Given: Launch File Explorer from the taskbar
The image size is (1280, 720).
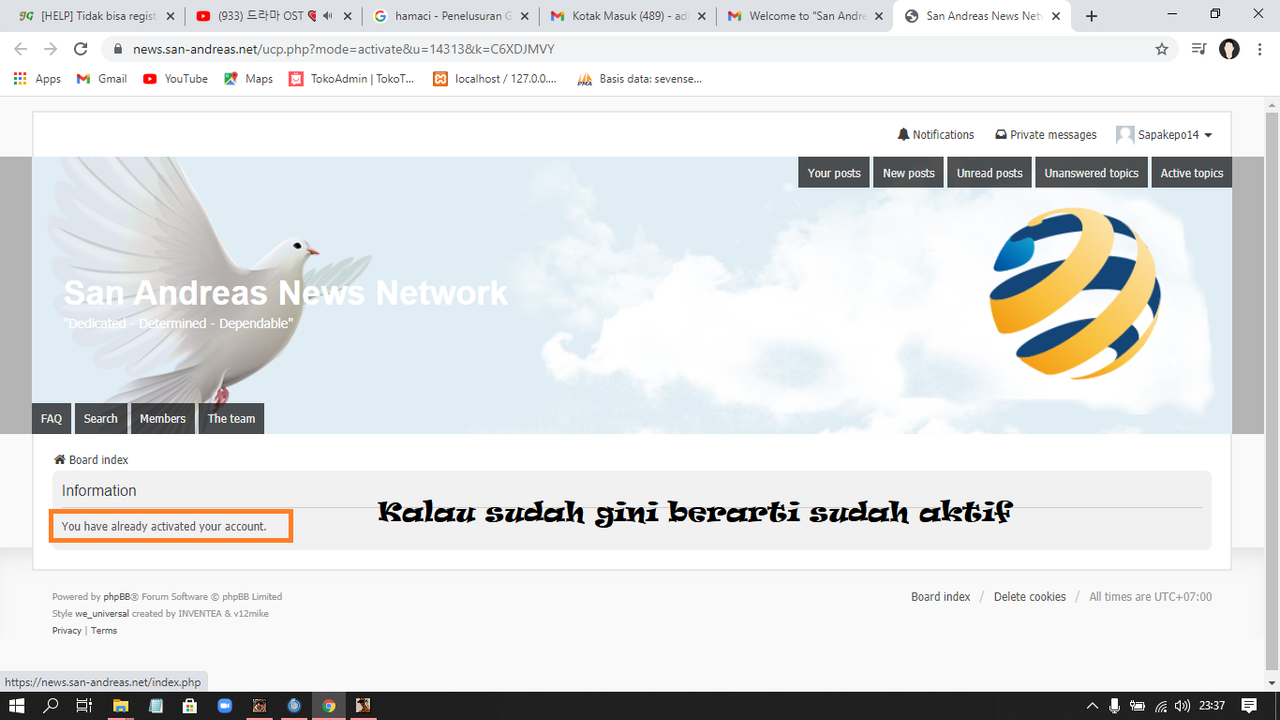Looking at the screenshot, I should (120, 706).
